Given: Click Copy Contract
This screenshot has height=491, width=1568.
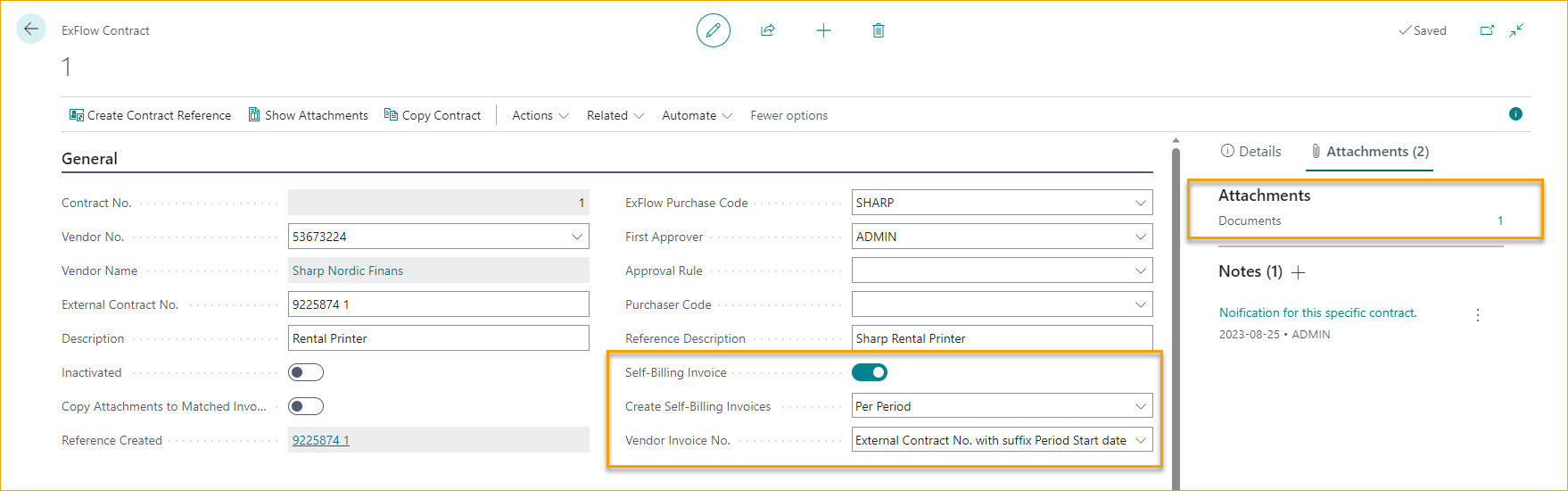Looking at the screenshot, I should [433, 115].
